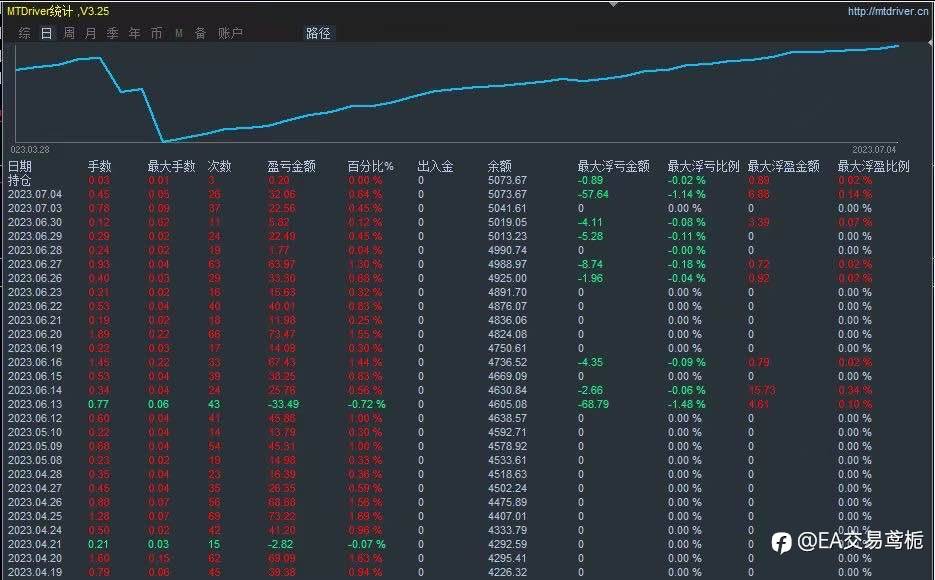This screenshot has height=580, width=935.
Task: Click the -1.14 % floating loss ratio
Action: [686, 194]
